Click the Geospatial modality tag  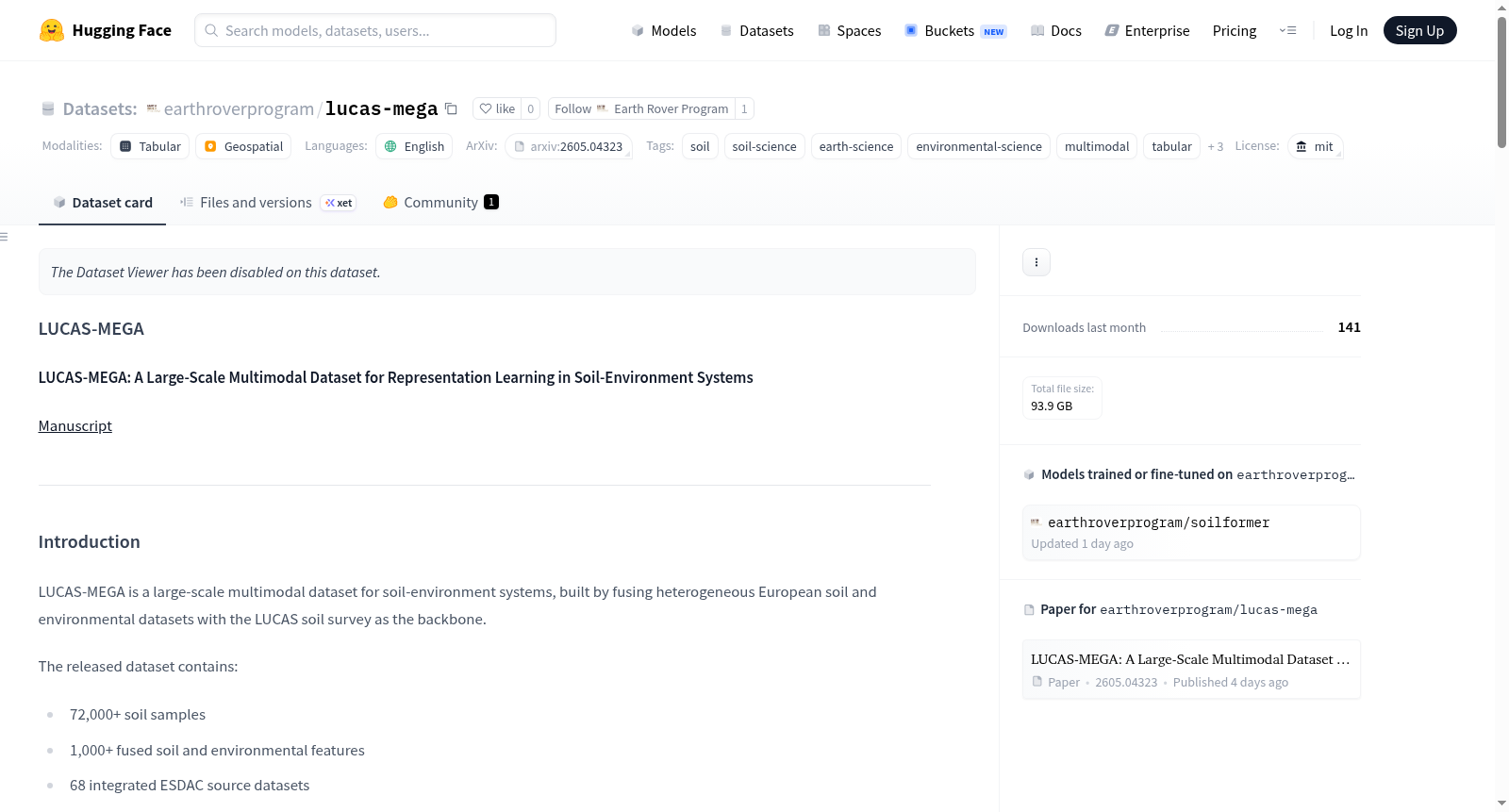243,146
